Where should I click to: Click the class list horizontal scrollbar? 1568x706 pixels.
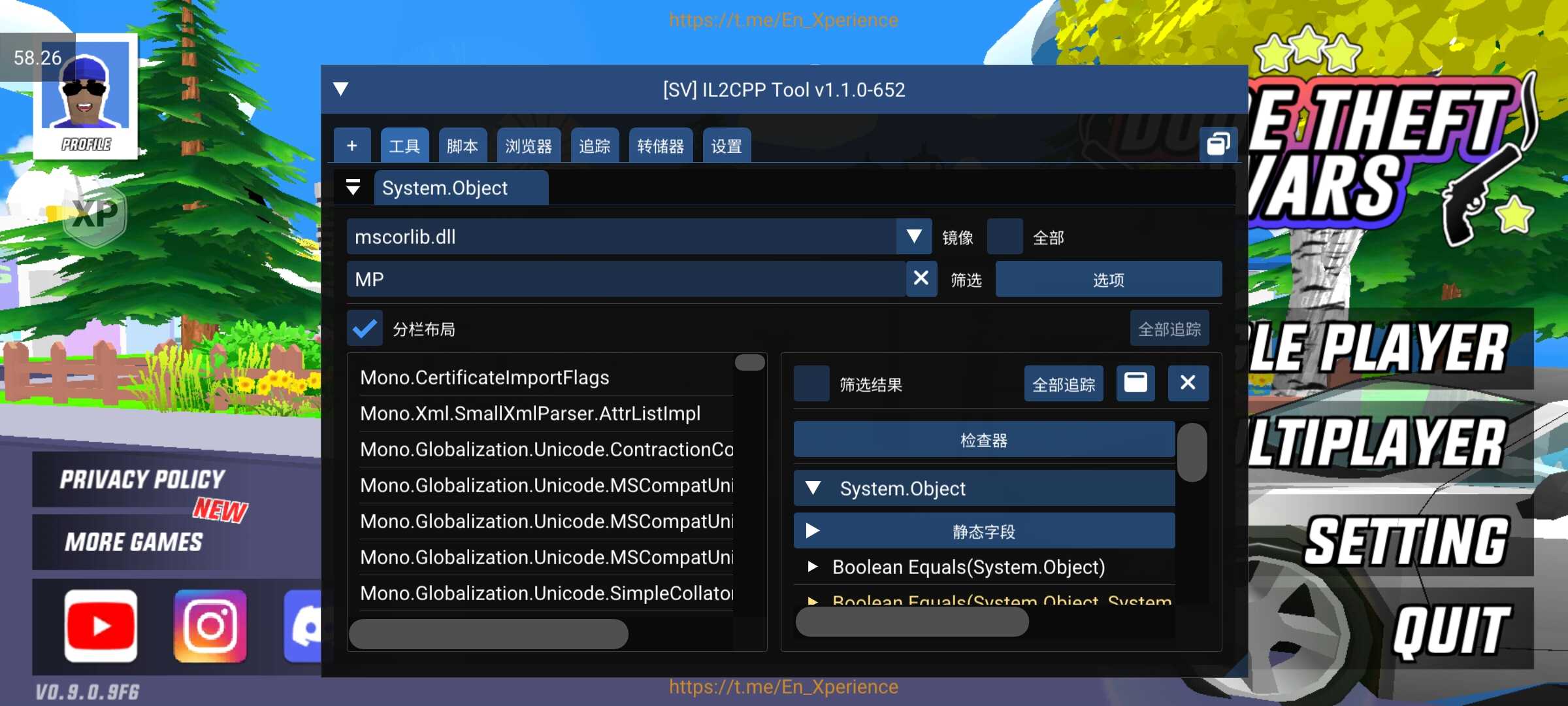(x=489, y=634)
